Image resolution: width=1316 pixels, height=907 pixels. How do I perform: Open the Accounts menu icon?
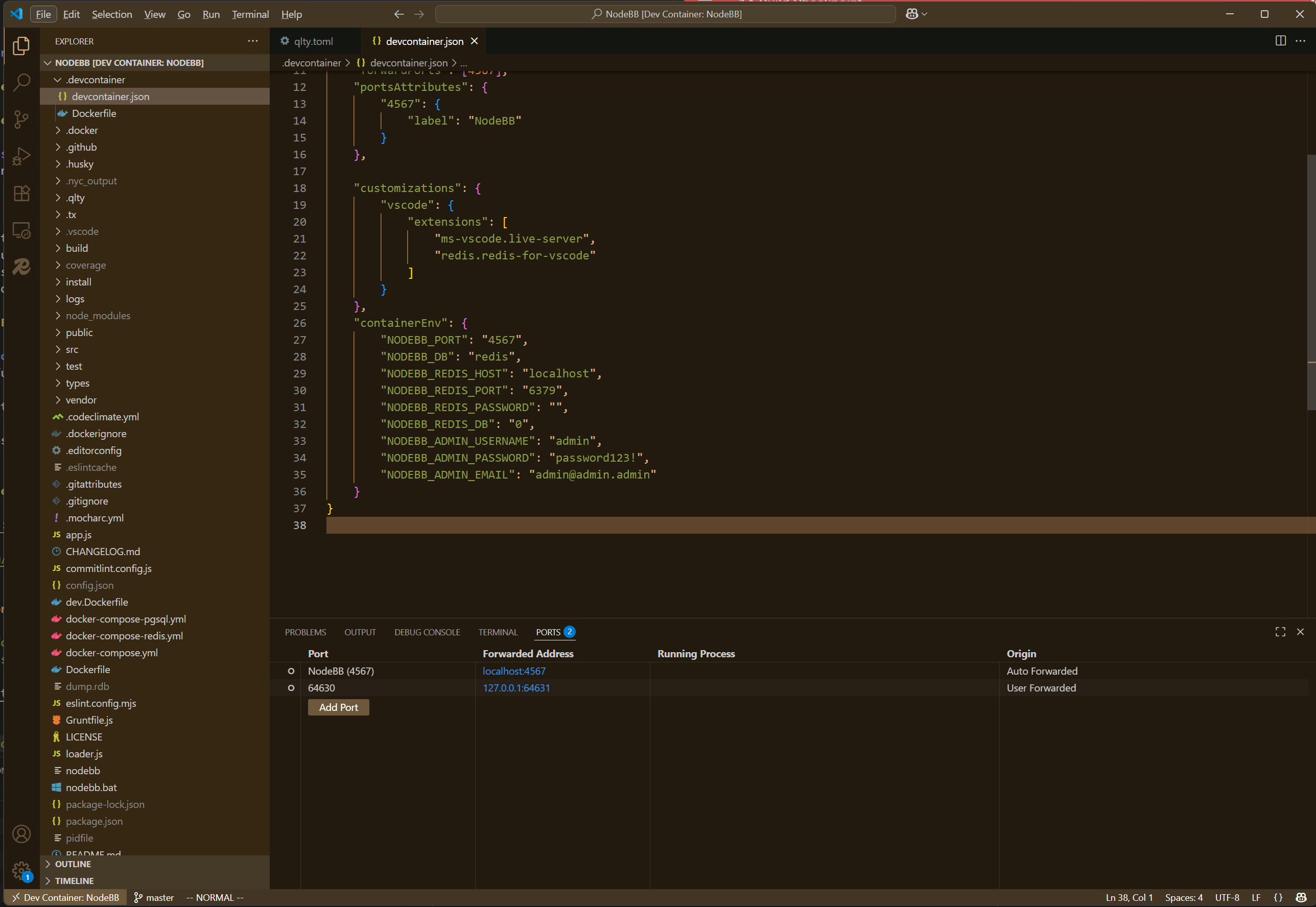[x=21, y=833]
